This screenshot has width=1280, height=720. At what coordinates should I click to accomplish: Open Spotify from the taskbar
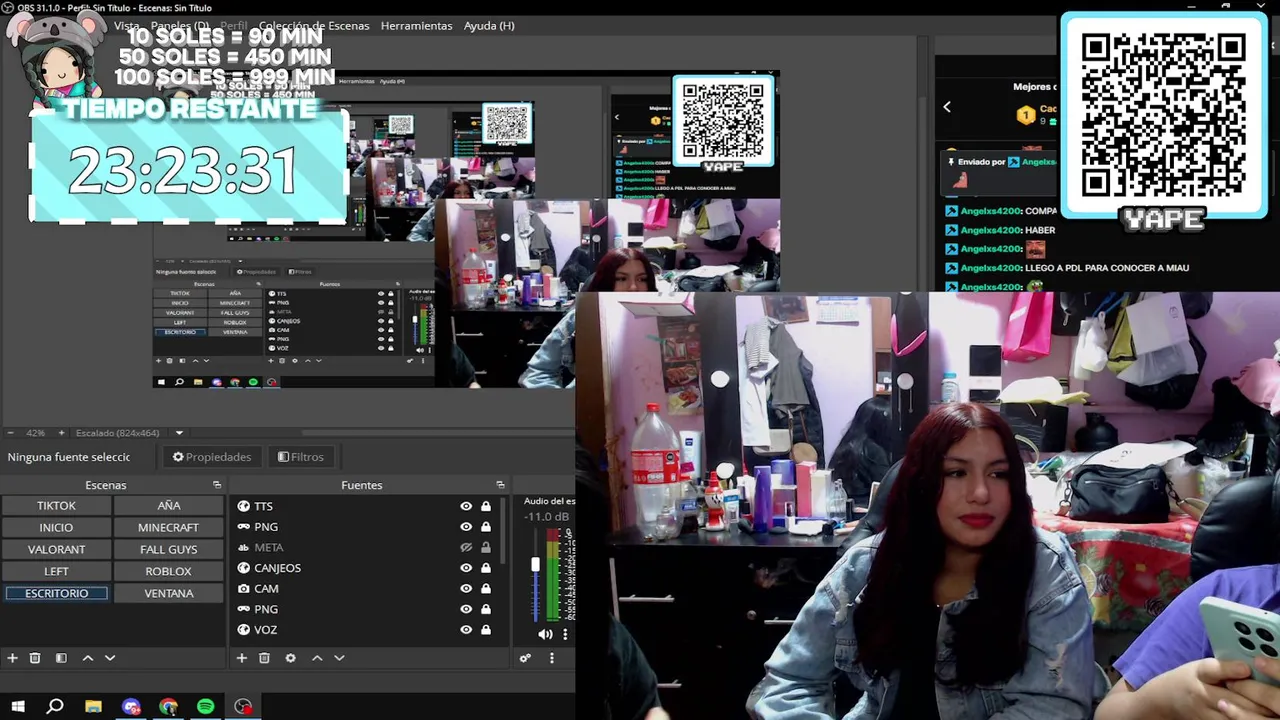point(206,707)
